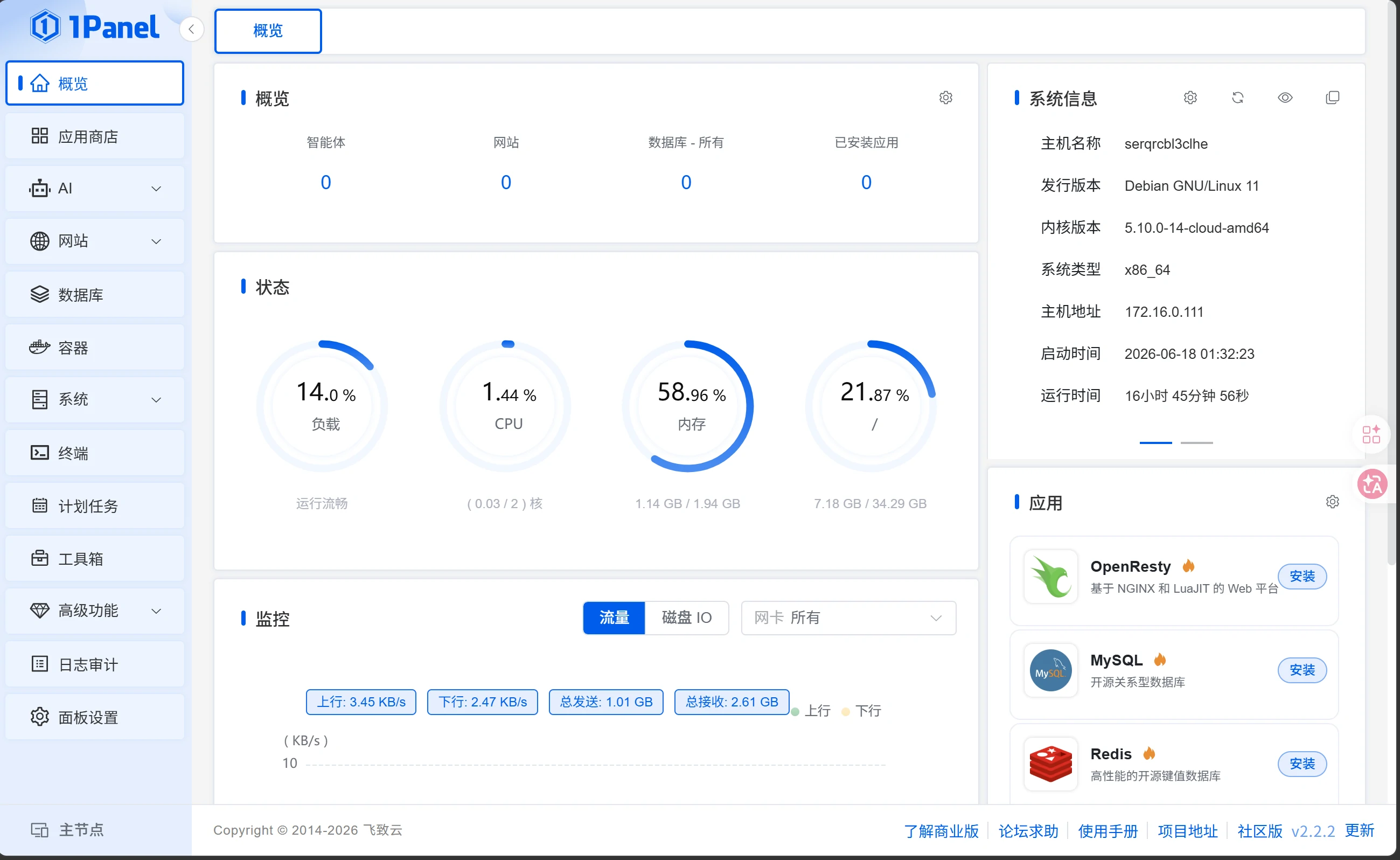Open 计划任务 menu item
Viewport: 1400px width, 860px height.
(x=94, y=505)
